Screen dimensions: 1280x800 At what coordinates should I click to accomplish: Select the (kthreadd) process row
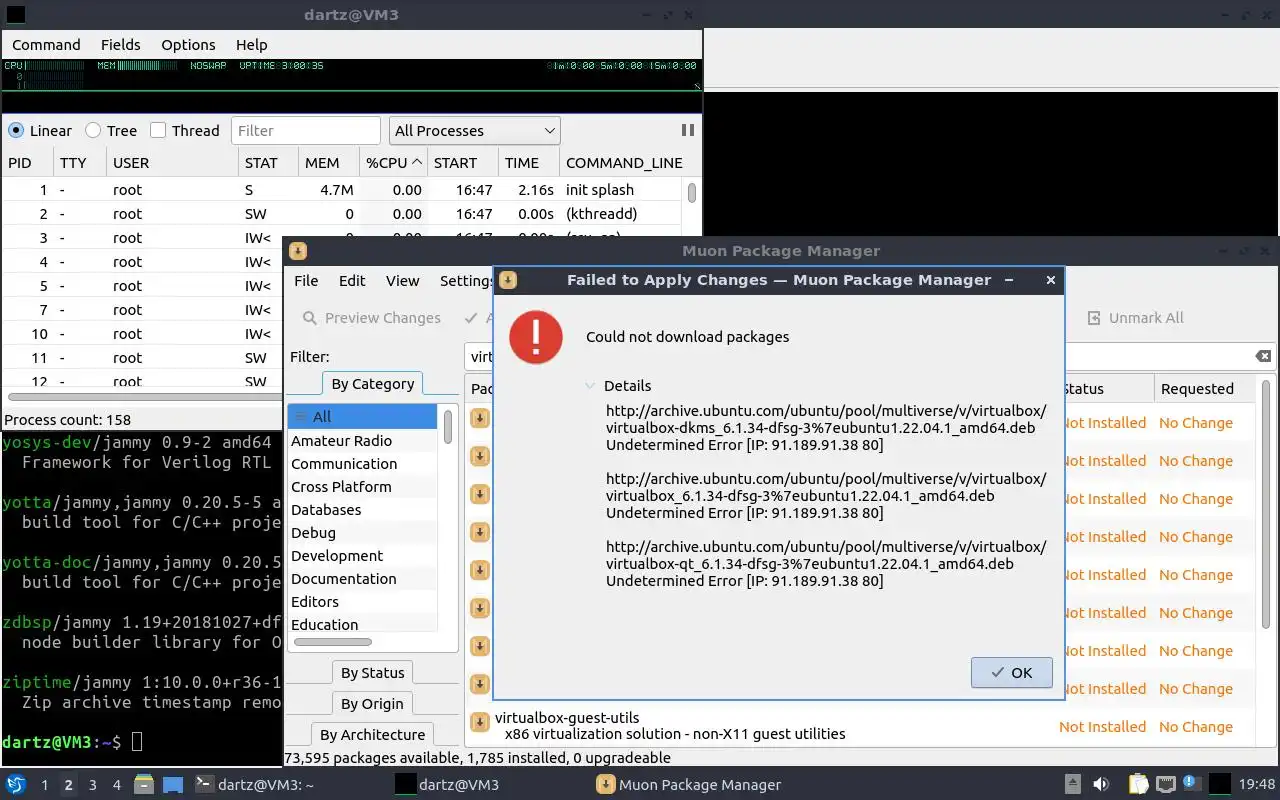pos(342,214)
